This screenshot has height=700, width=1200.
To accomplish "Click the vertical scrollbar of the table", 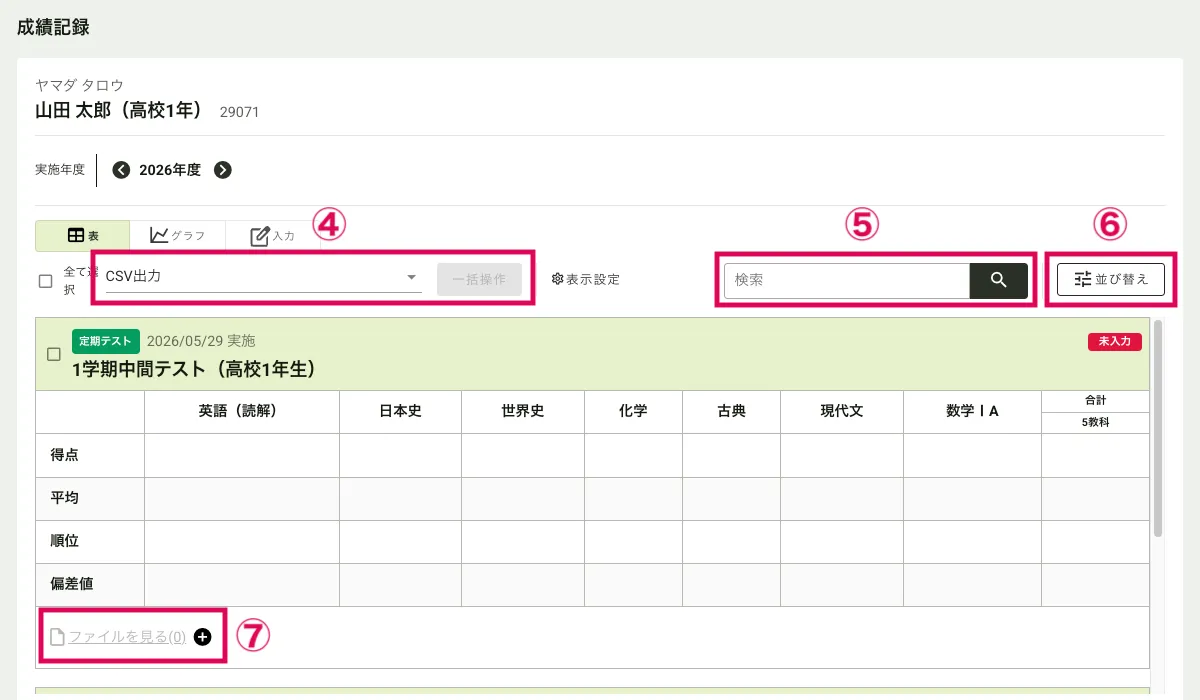I will [x=1158, y=428].
